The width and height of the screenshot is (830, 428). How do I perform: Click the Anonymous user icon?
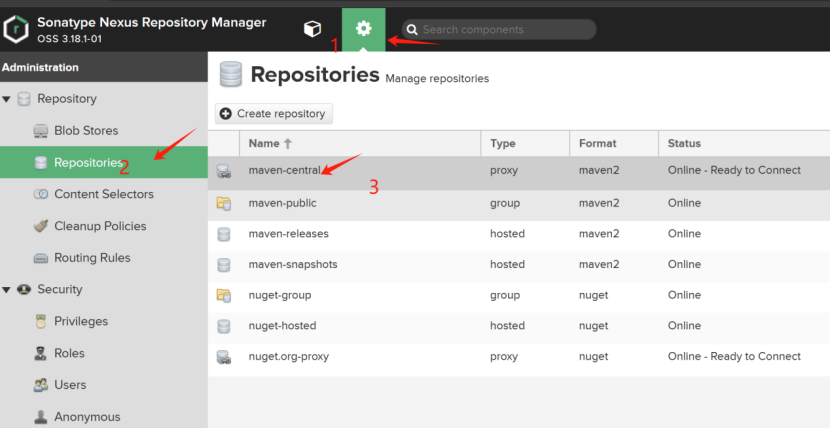(x=41, y=417)
